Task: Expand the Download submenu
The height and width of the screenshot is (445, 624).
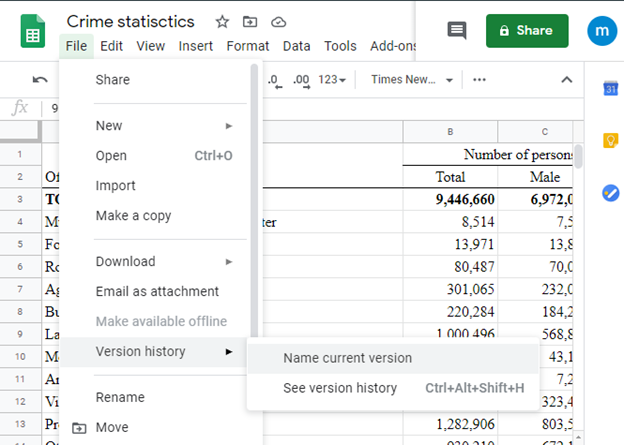Action: 155,262
